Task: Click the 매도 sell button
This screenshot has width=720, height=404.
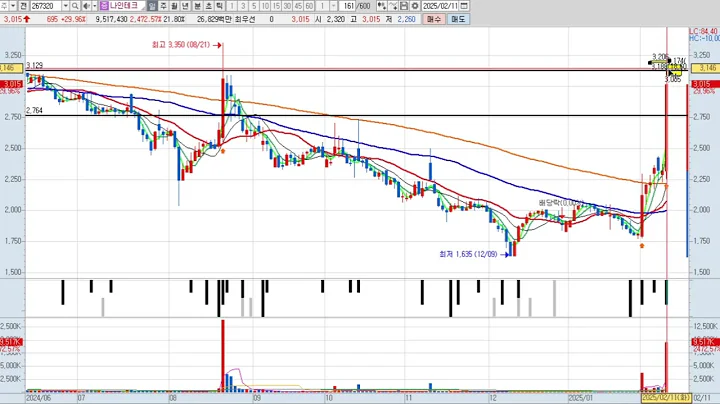Action: [x=458, y=19]
